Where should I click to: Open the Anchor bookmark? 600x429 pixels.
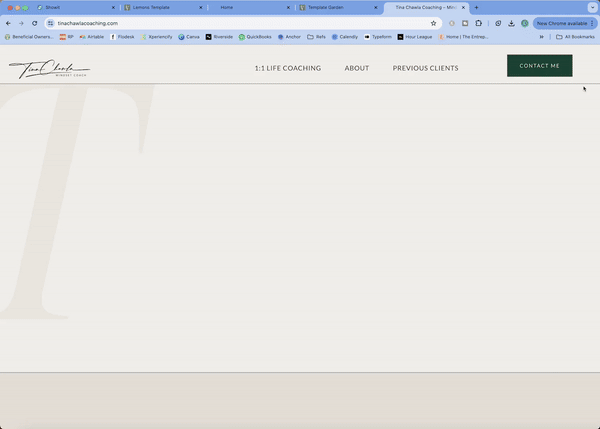click(x=289, y=37)
